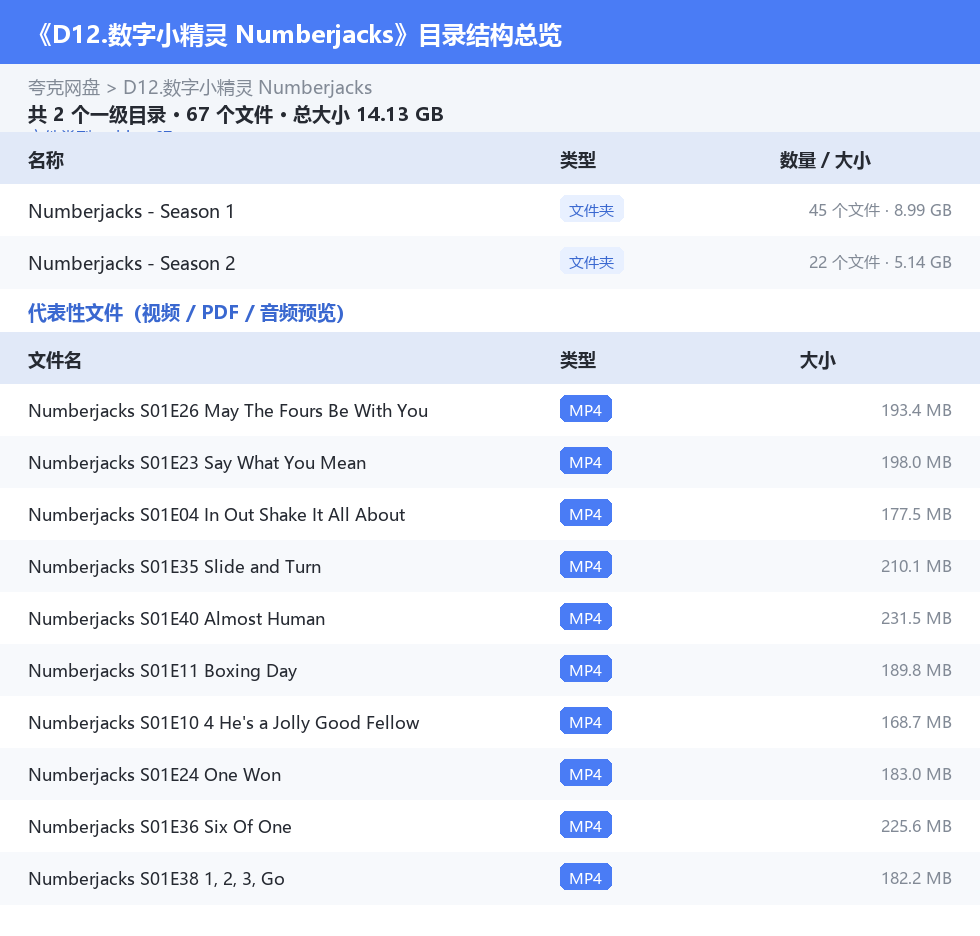Click MP4 badge for Boxing Day row
This screenshot has width=980, height=936.
[x=586, y=669]
